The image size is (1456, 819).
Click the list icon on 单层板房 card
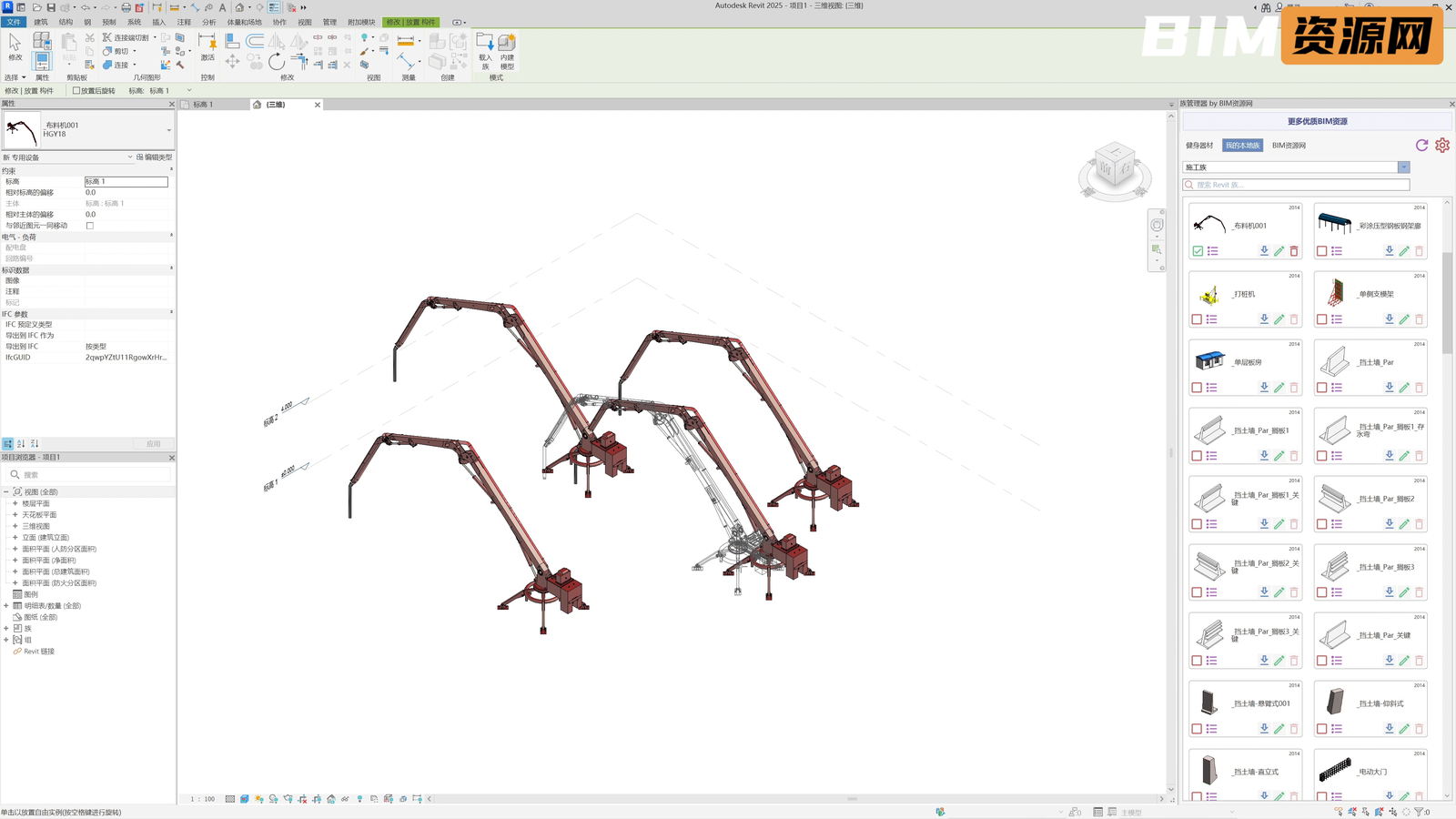tap(1212, 388)
